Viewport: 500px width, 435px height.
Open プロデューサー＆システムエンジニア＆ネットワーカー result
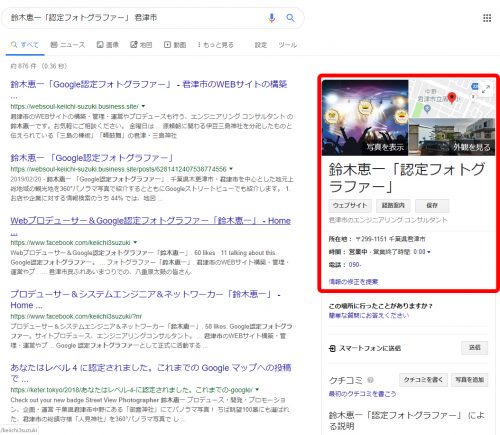(x=145, y=299)
